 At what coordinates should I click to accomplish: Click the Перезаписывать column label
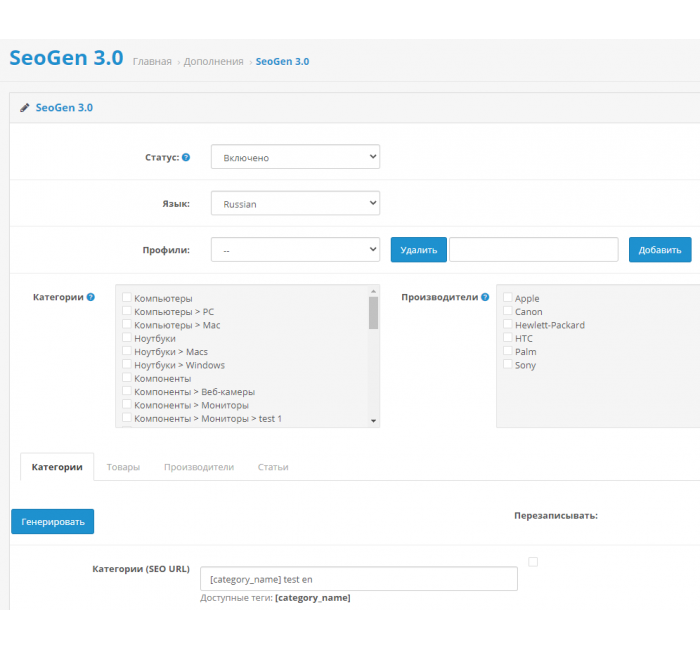556,516
